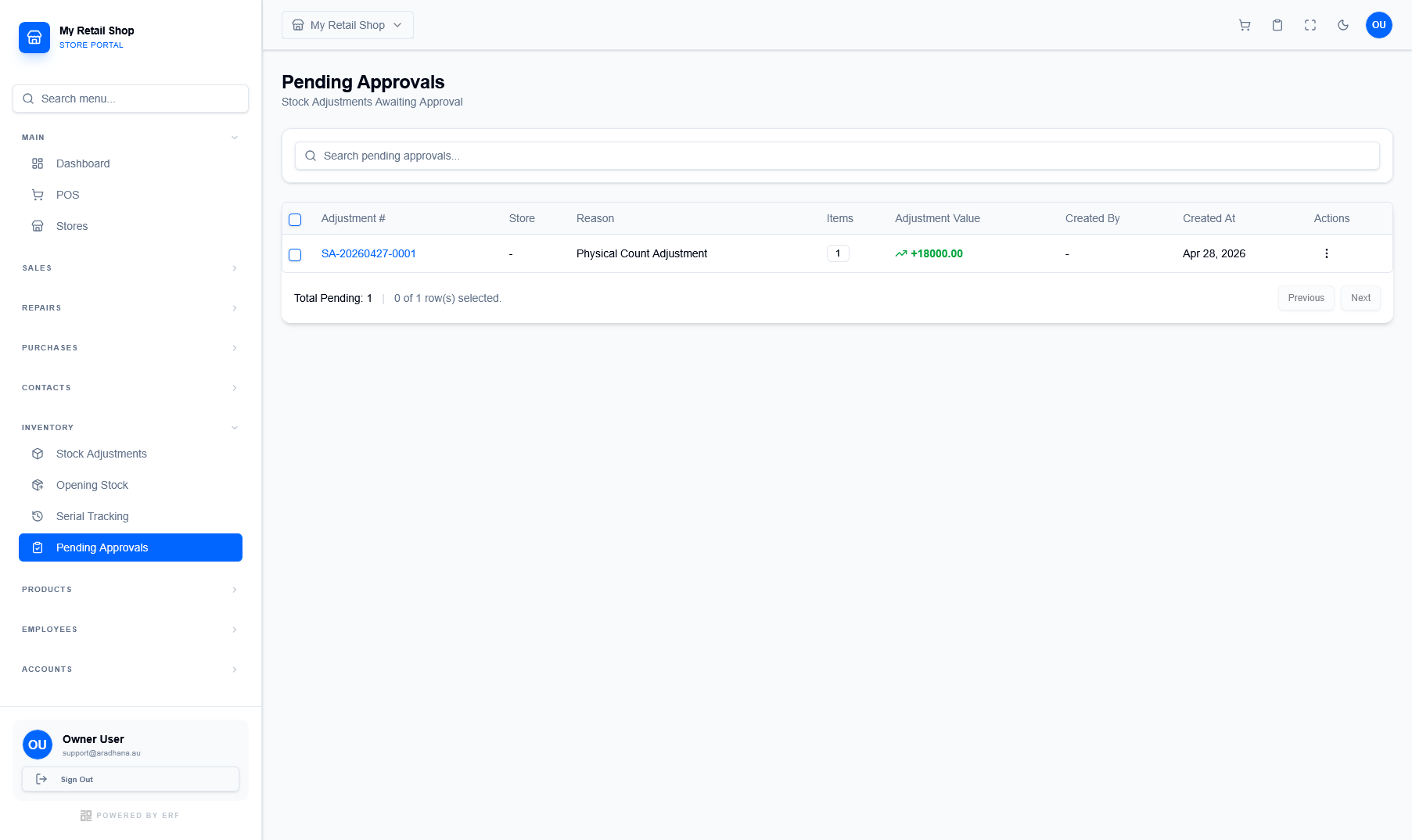Click the Adjustment # column header
The width and height of the screenshot is (1412, 840).
click(353, 218)
